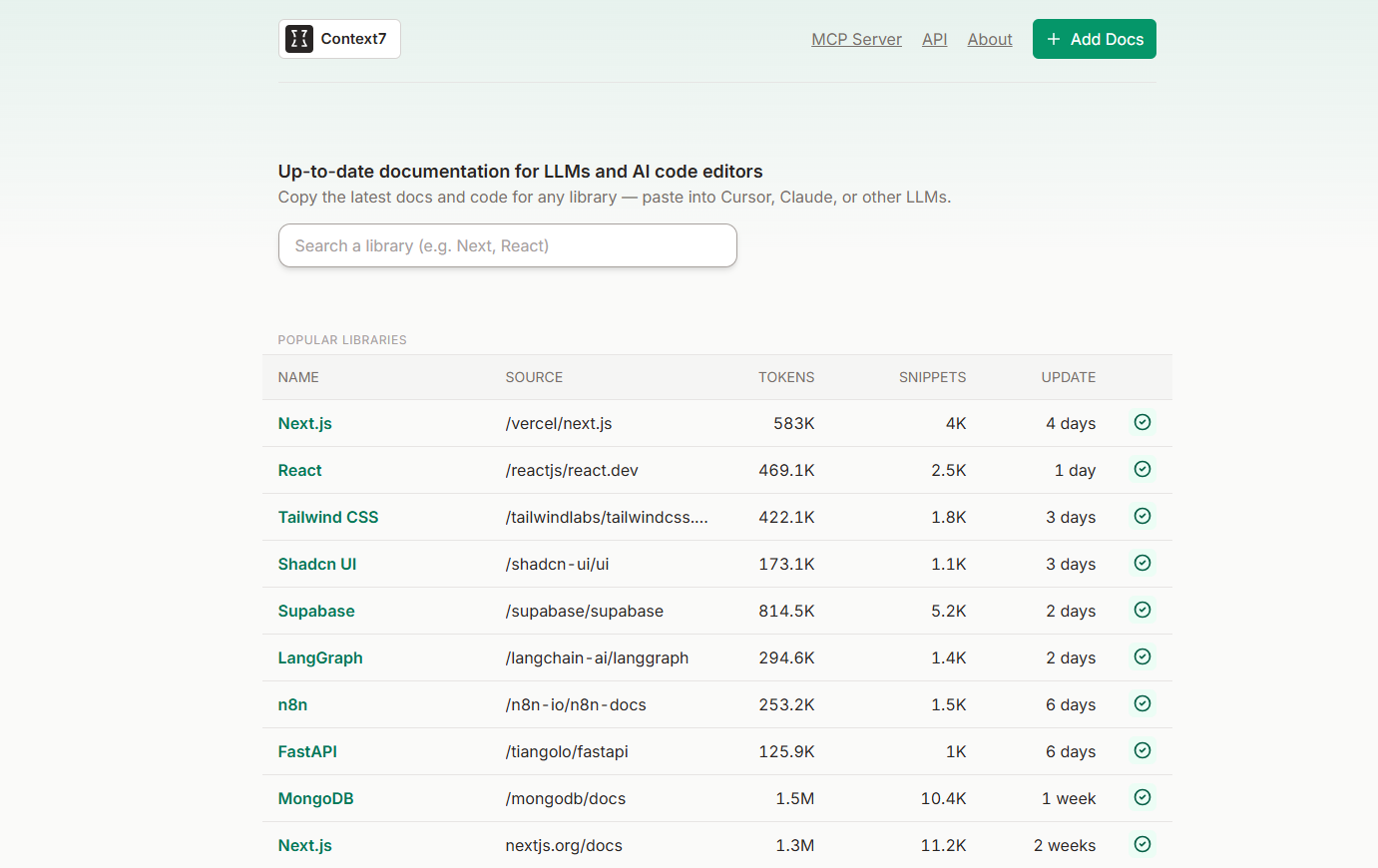The image size is (1378, 868).
Task: Open the MCP Server page
Action: coord(856,39)
